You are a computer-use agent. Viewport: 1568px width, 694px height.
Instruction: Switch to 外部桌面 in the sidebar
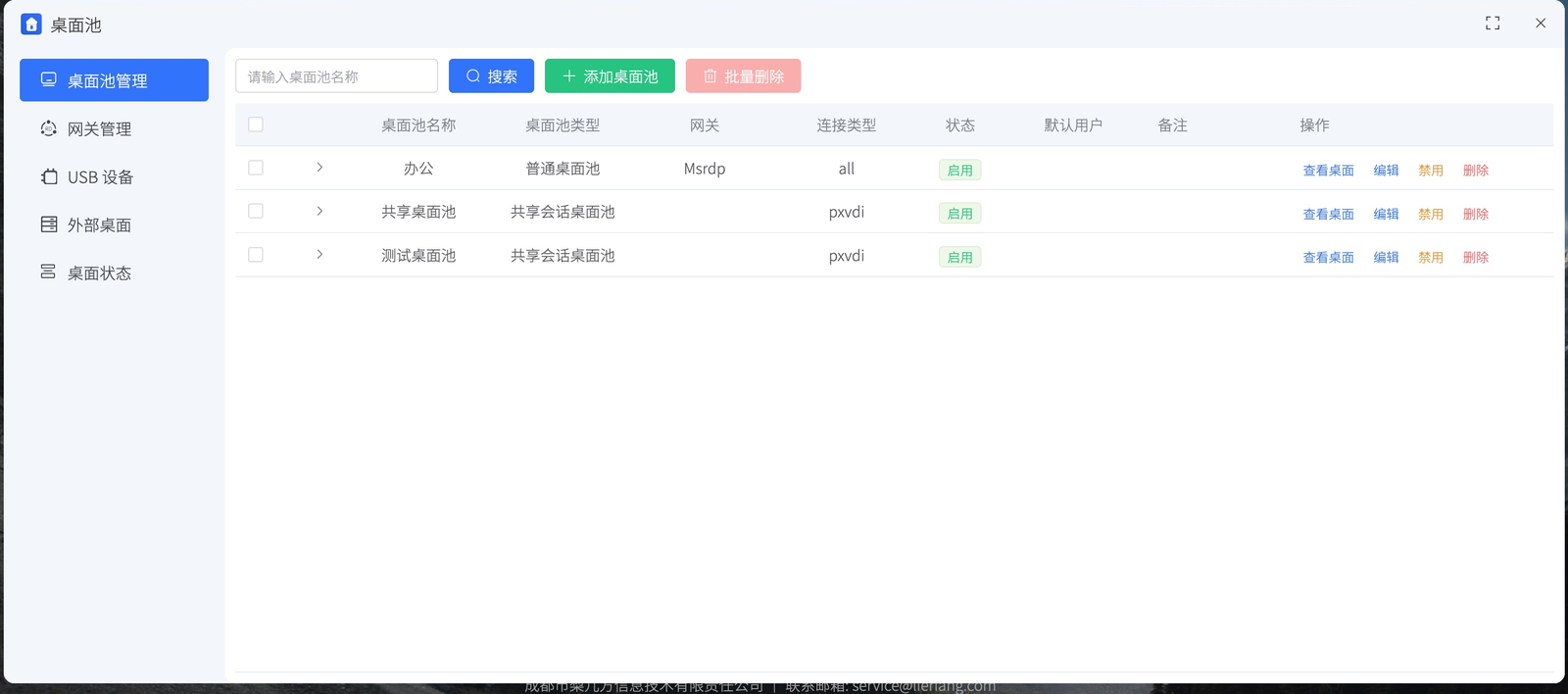click(114, 224)
